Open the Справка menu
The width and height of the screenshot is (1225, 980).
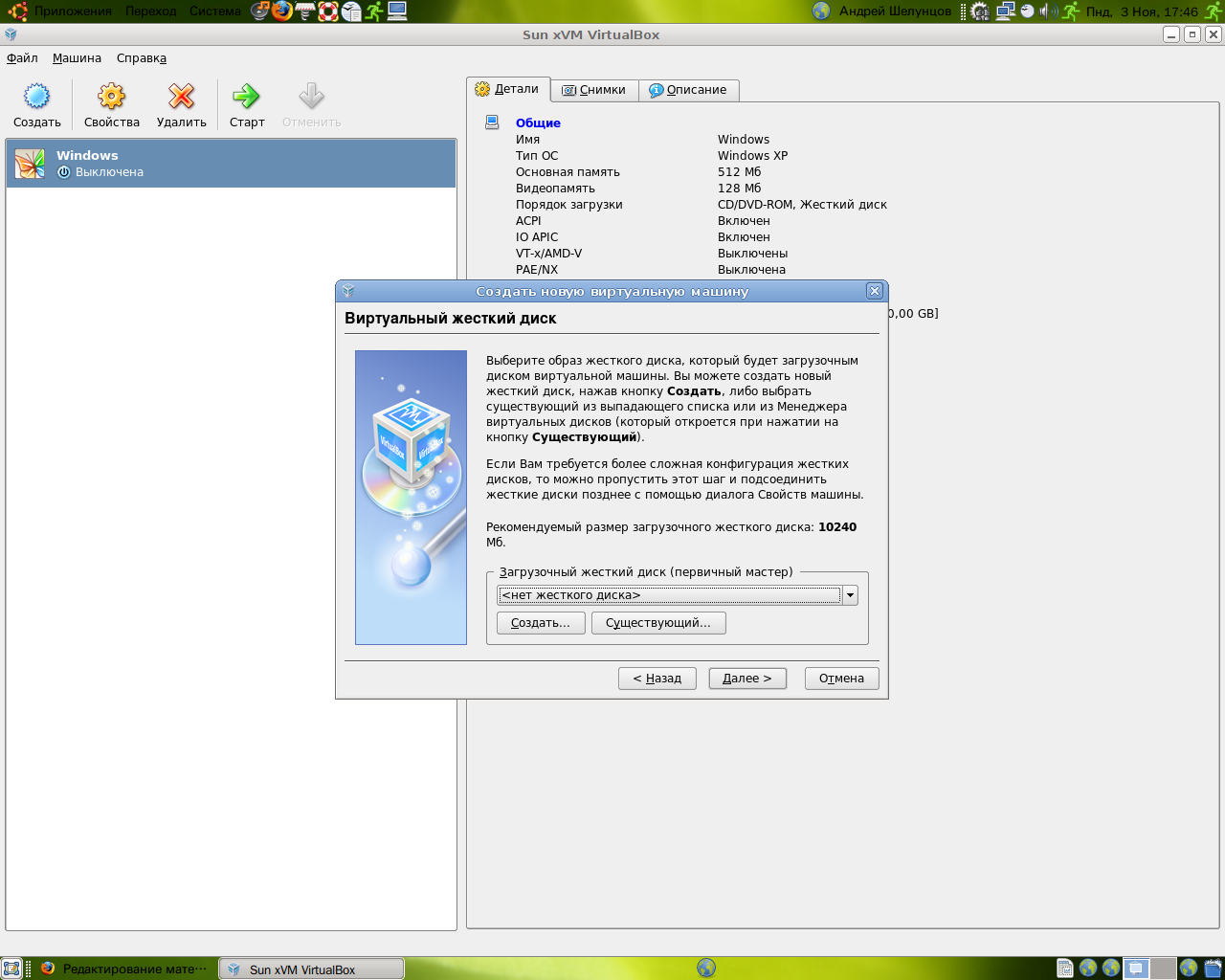142,58
